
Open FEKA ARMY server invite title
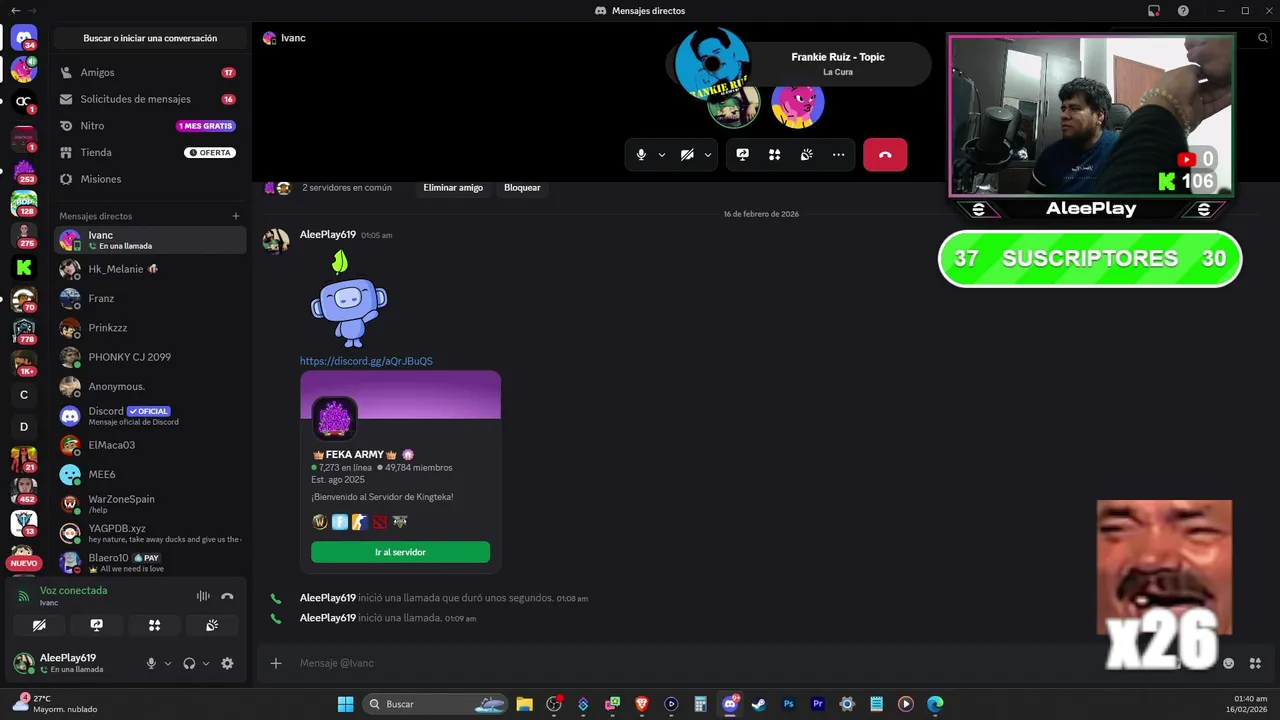[354, 454]
